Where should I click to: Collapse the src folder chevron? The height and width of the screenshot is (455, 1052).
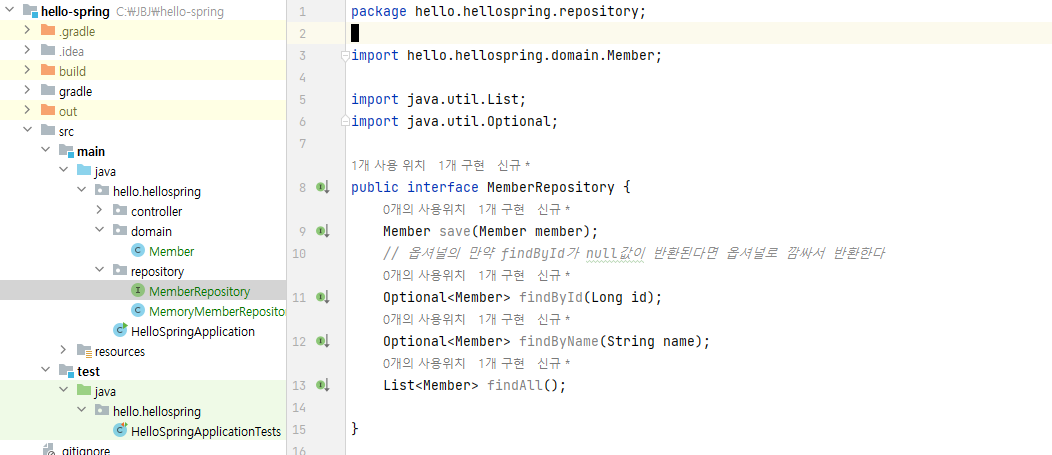pyautogui.click(x=27, y=131)
